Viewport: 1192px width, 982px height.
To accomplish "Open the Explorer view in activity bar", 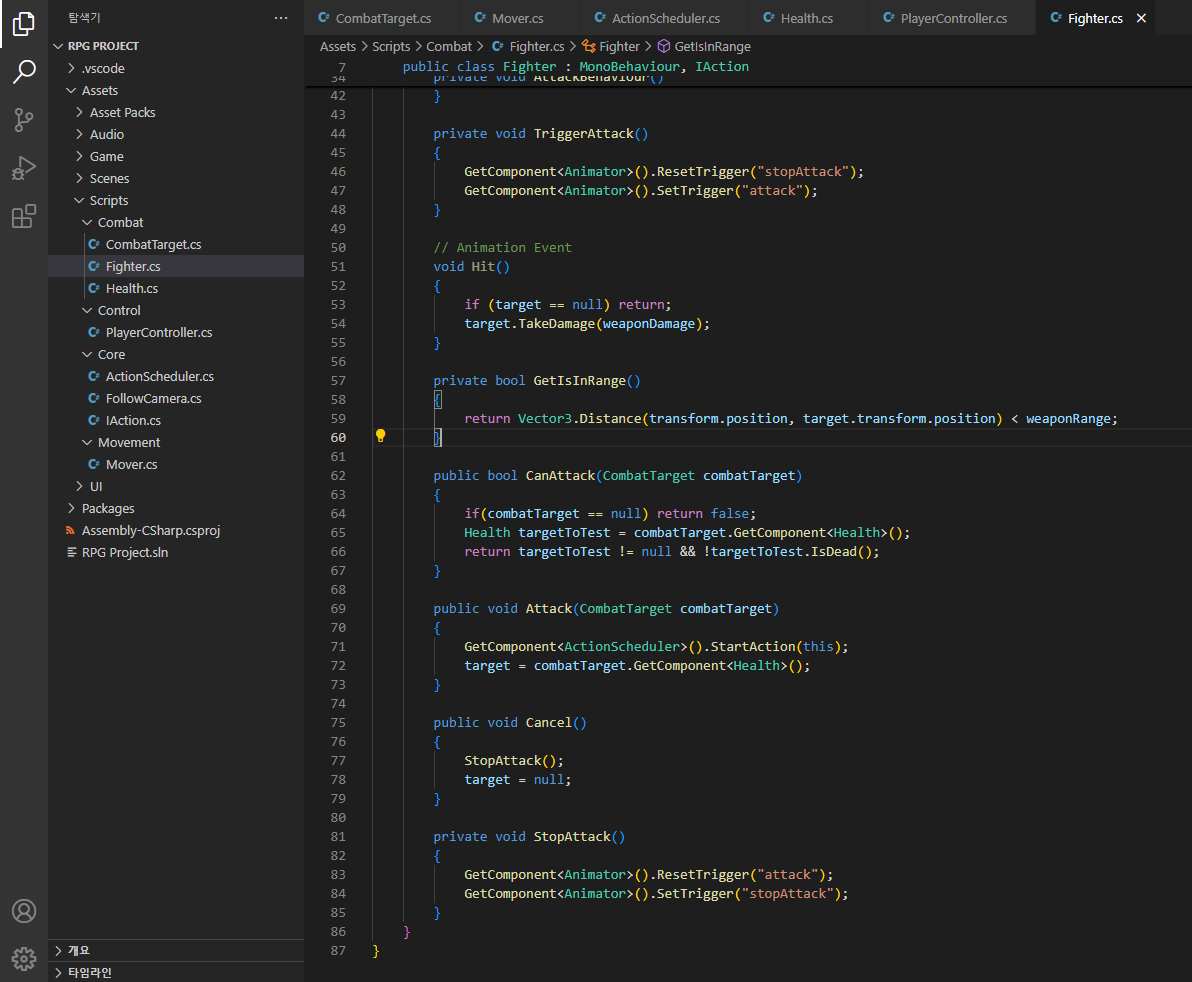I will pos(24,23).
